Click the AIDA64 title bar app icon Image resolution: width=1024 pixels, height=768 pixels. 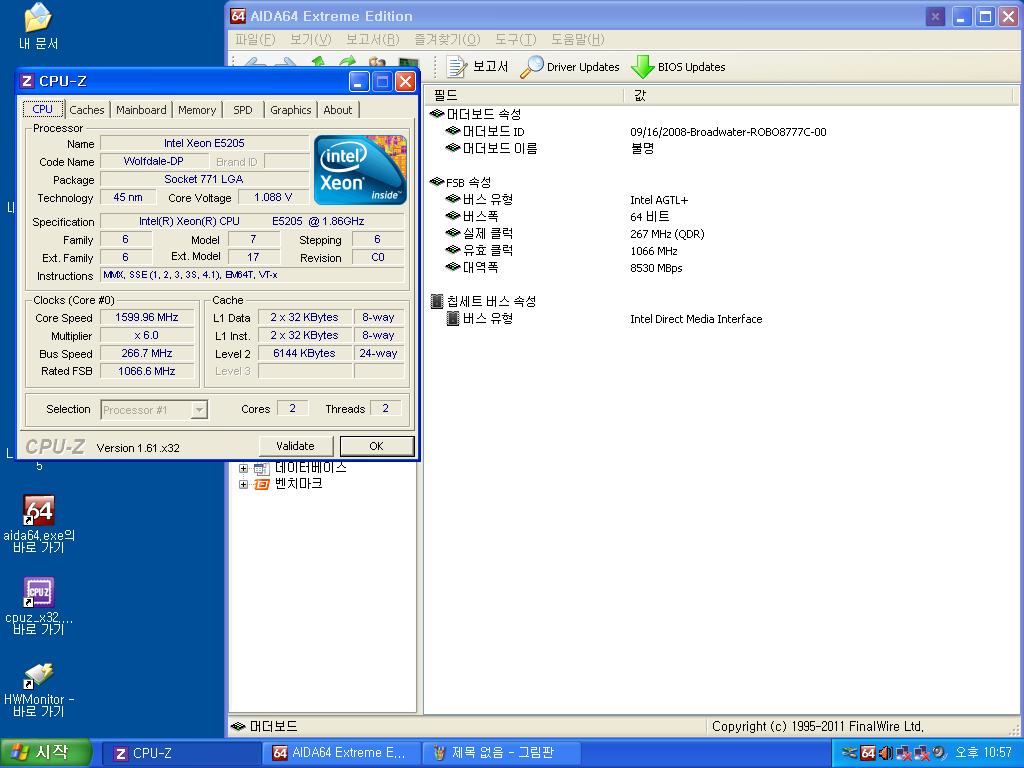click(x=238, y=16)
